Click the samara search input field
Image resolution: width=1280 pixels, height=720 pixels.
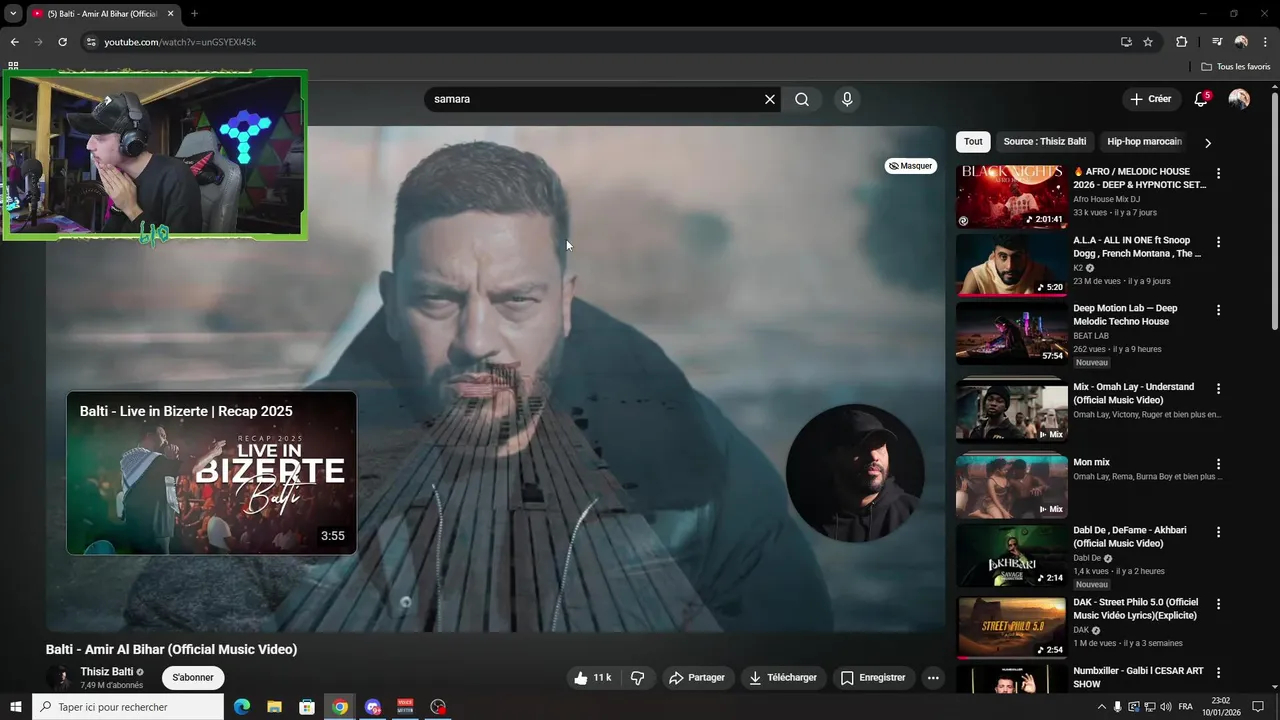[595, 99]
